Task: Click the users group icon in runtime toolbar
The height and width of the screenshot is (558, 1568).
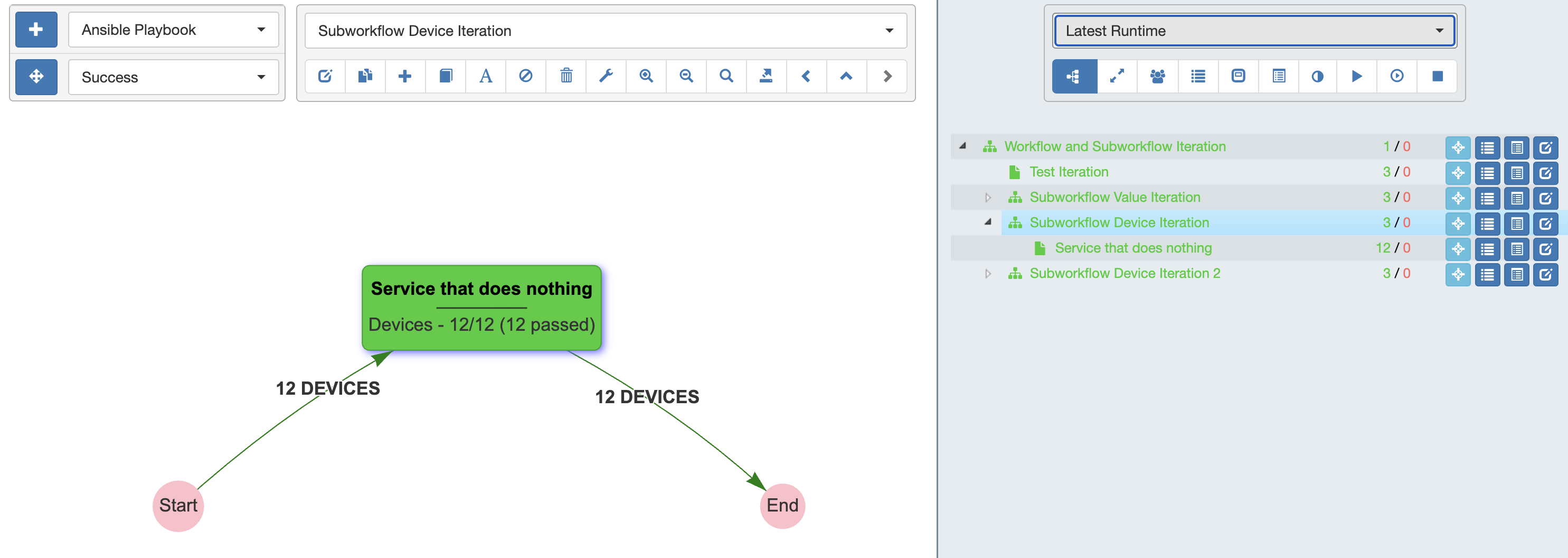Action: pos(1158,76)
